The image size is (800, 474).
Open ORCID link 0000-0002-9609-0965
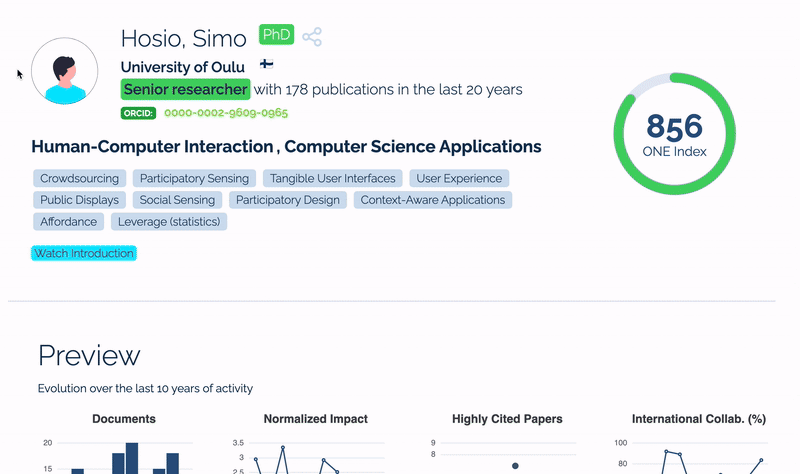(226, 113)
